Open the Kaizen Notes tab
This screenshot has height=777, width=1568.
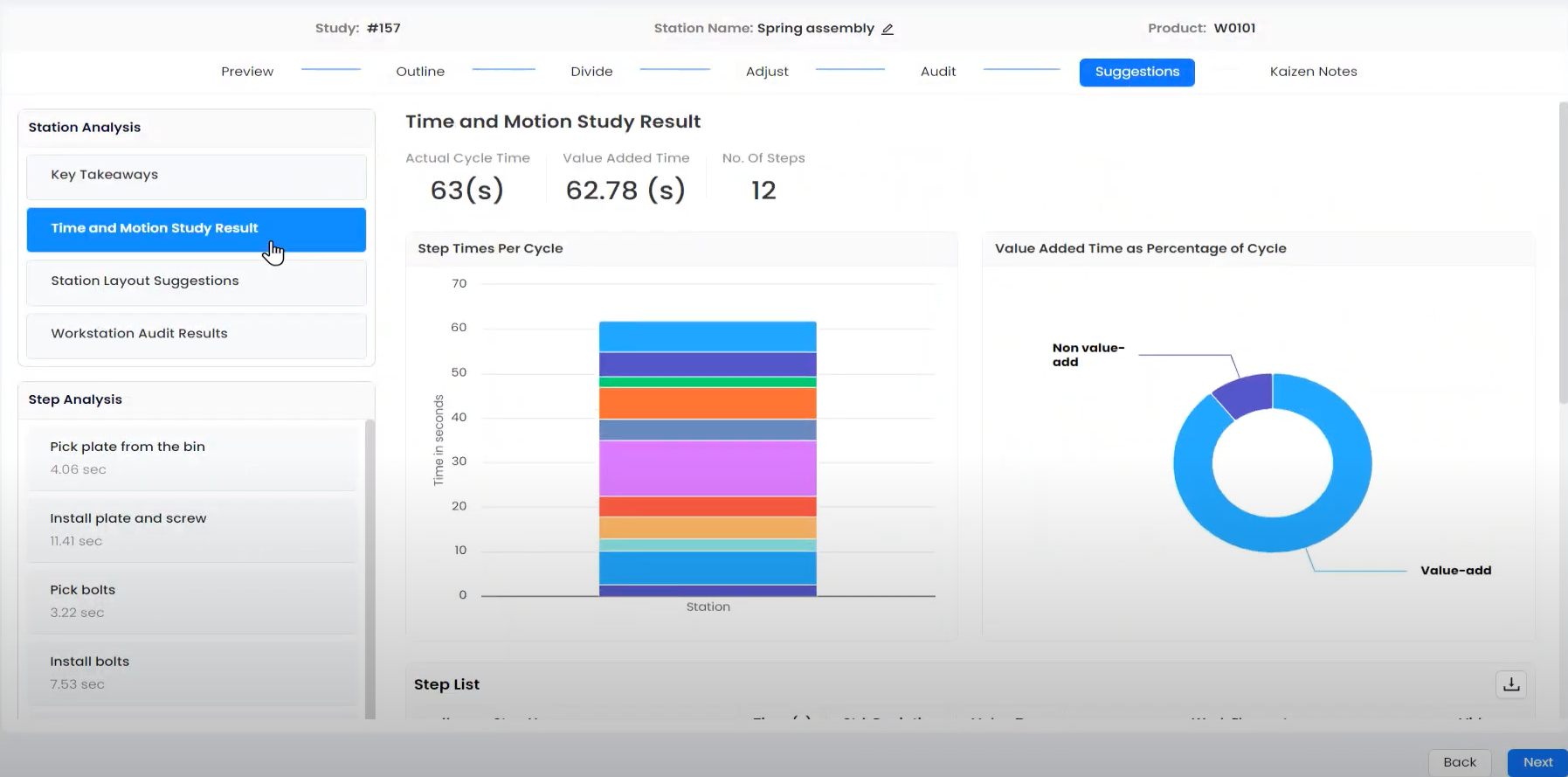[1313, 72]
